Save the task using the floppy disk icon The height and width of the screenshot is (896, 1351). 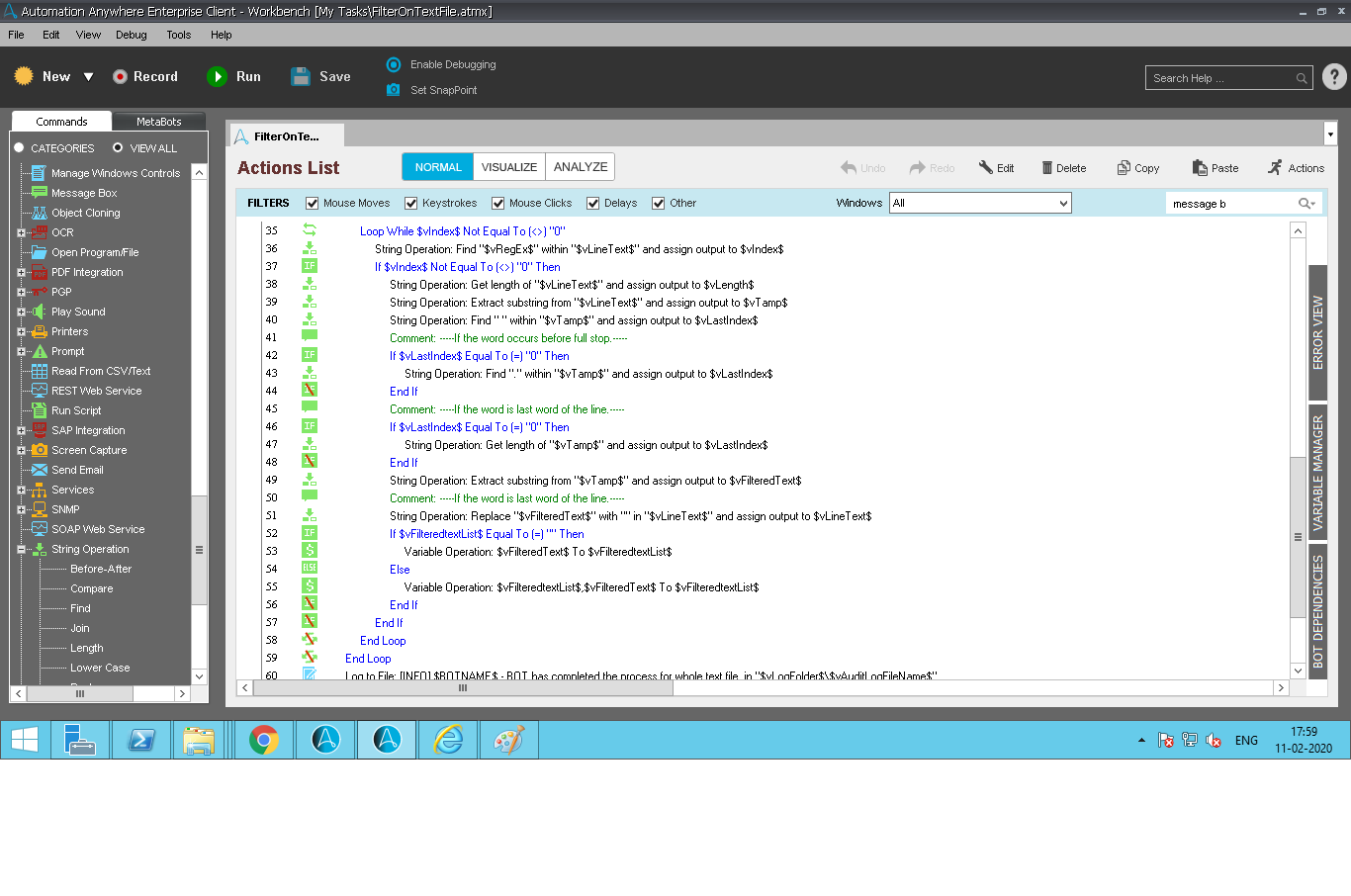[301, 77]
